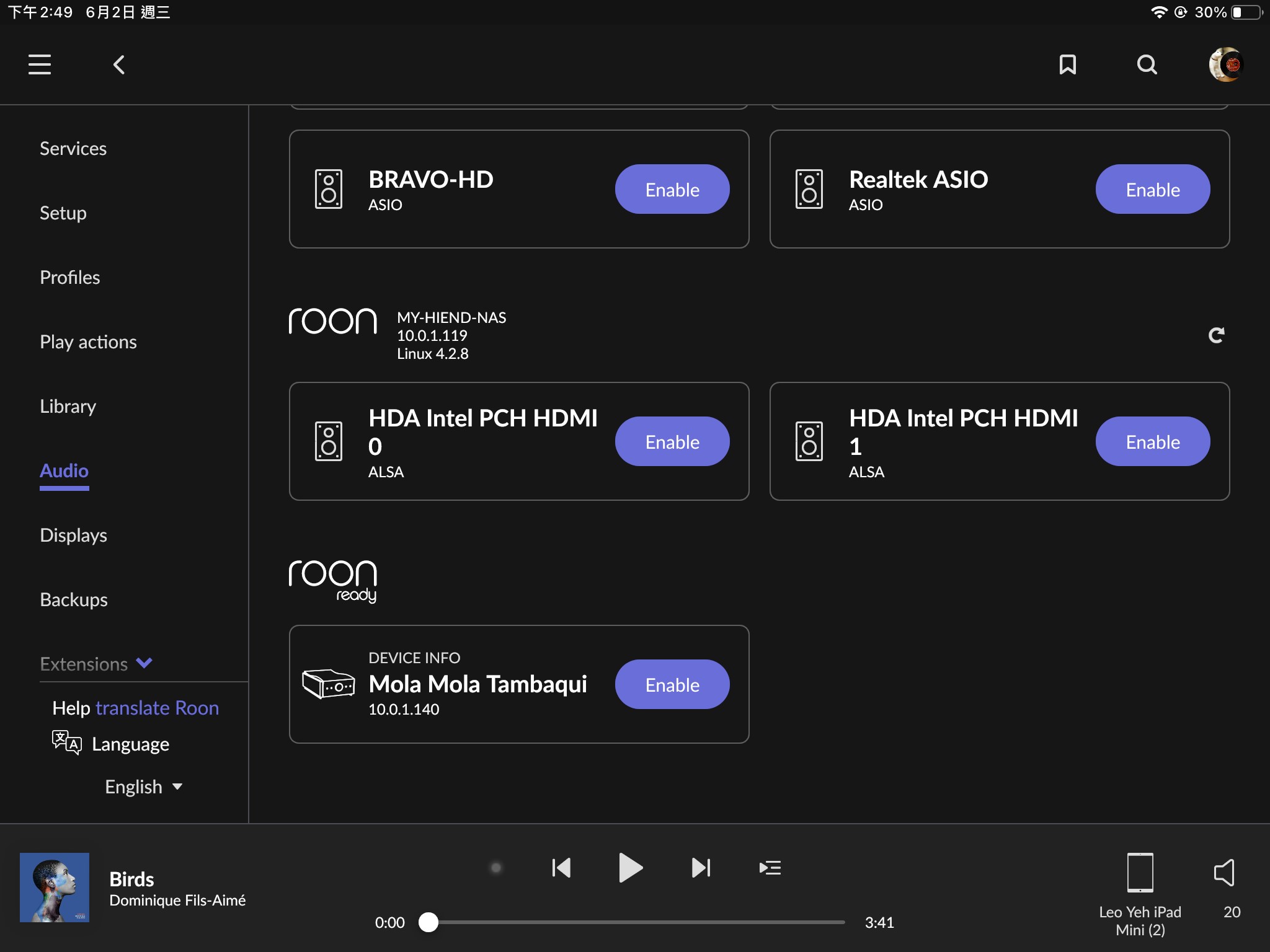
Task: Click the HDMI 0 speaker icon
Action: coord(329,441)
